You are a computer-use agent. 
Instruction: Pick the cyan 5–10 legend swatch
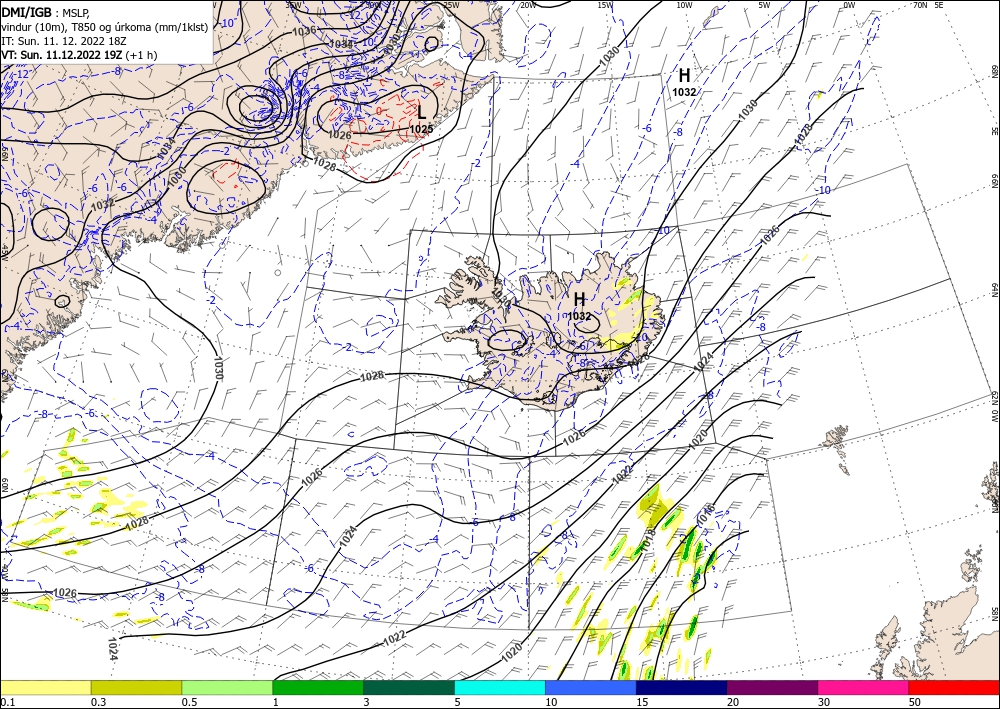pos(500,687)
